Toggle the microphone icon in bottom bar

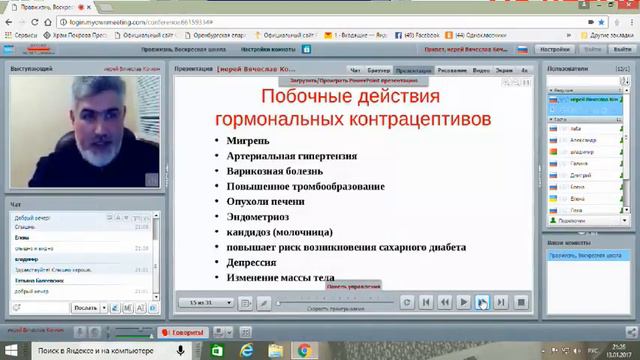80,332
